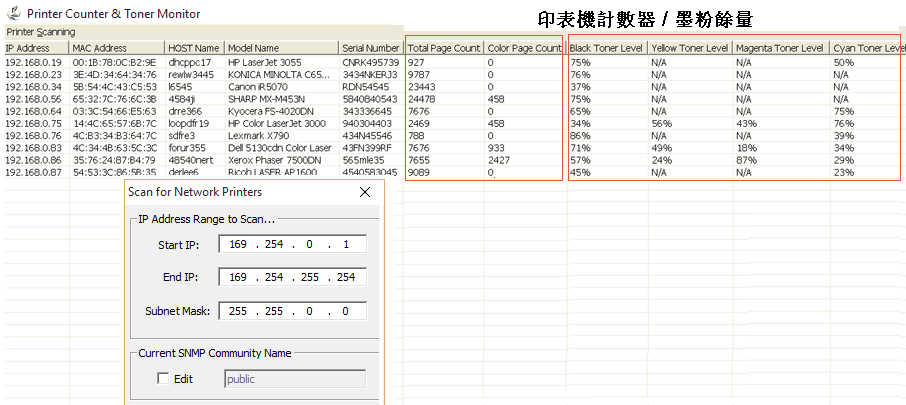Click the KONICA MINOLTA C65 model cell

pos(280,74)
